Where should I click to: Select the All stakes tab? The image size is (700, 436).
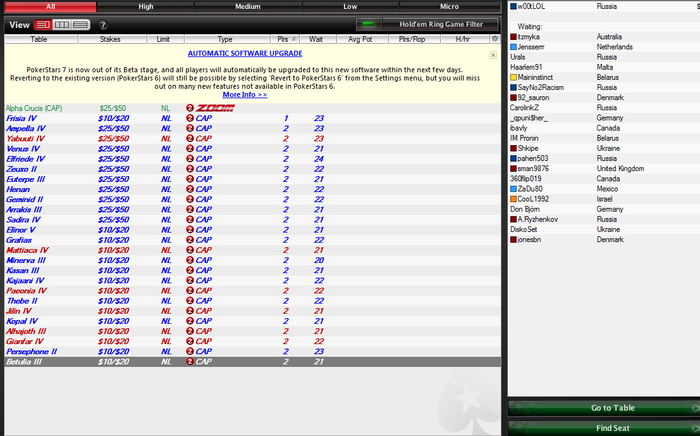[50, 6]
